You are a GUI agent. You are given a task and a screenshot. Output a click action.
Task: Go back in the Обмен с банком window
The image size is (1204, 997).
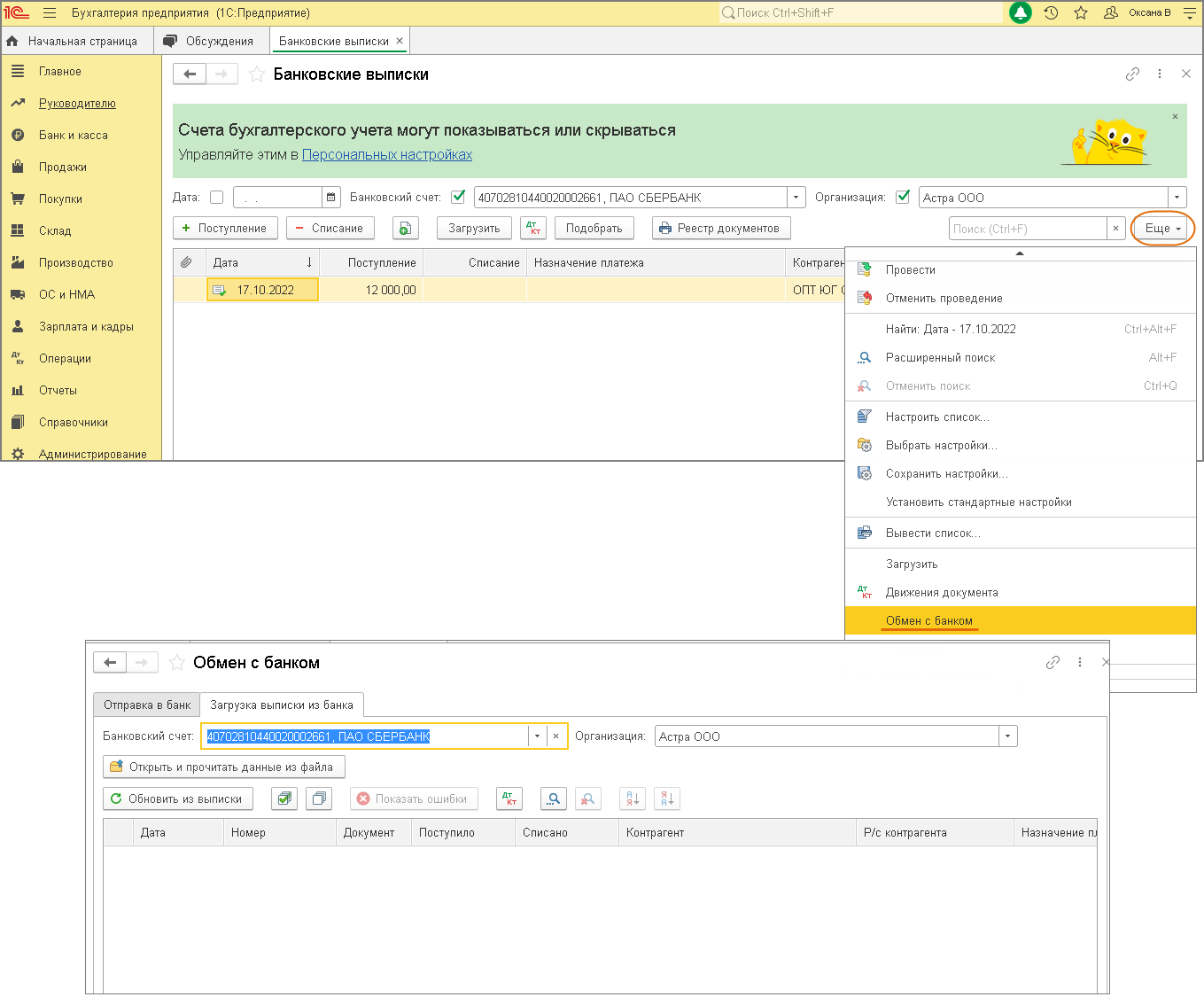click(x=110, y=662)
